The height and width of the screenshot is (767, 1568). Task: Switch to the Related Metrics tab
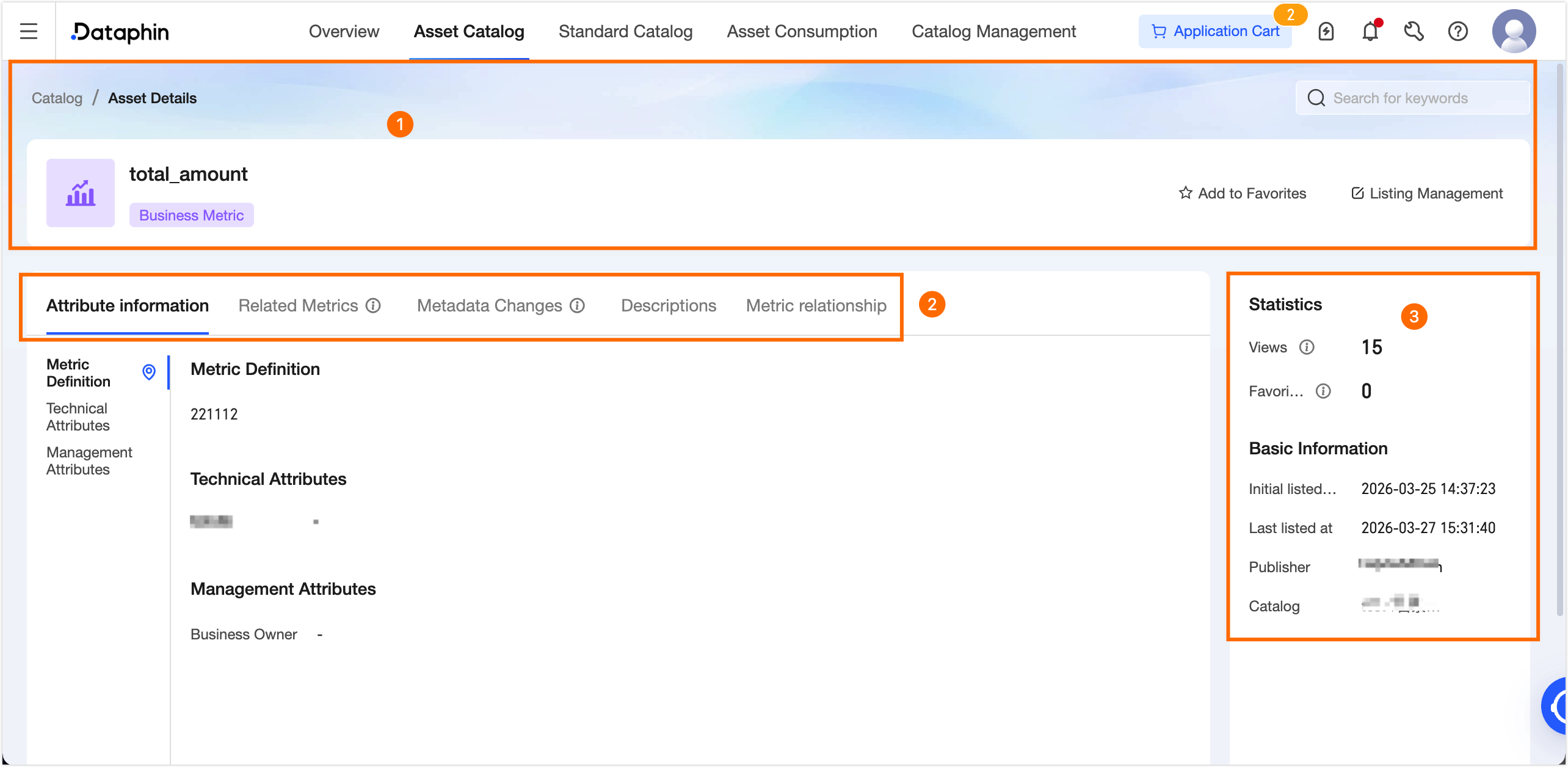(298, 305)
